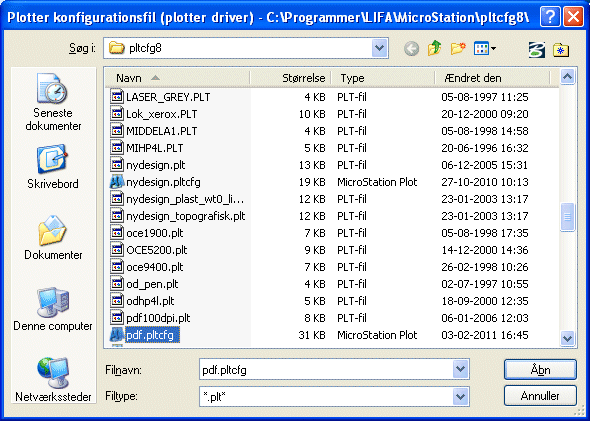The image size is (590, 421).
Task: Select pdf100dpi.plt file icon
Action: tap(117, 318)
